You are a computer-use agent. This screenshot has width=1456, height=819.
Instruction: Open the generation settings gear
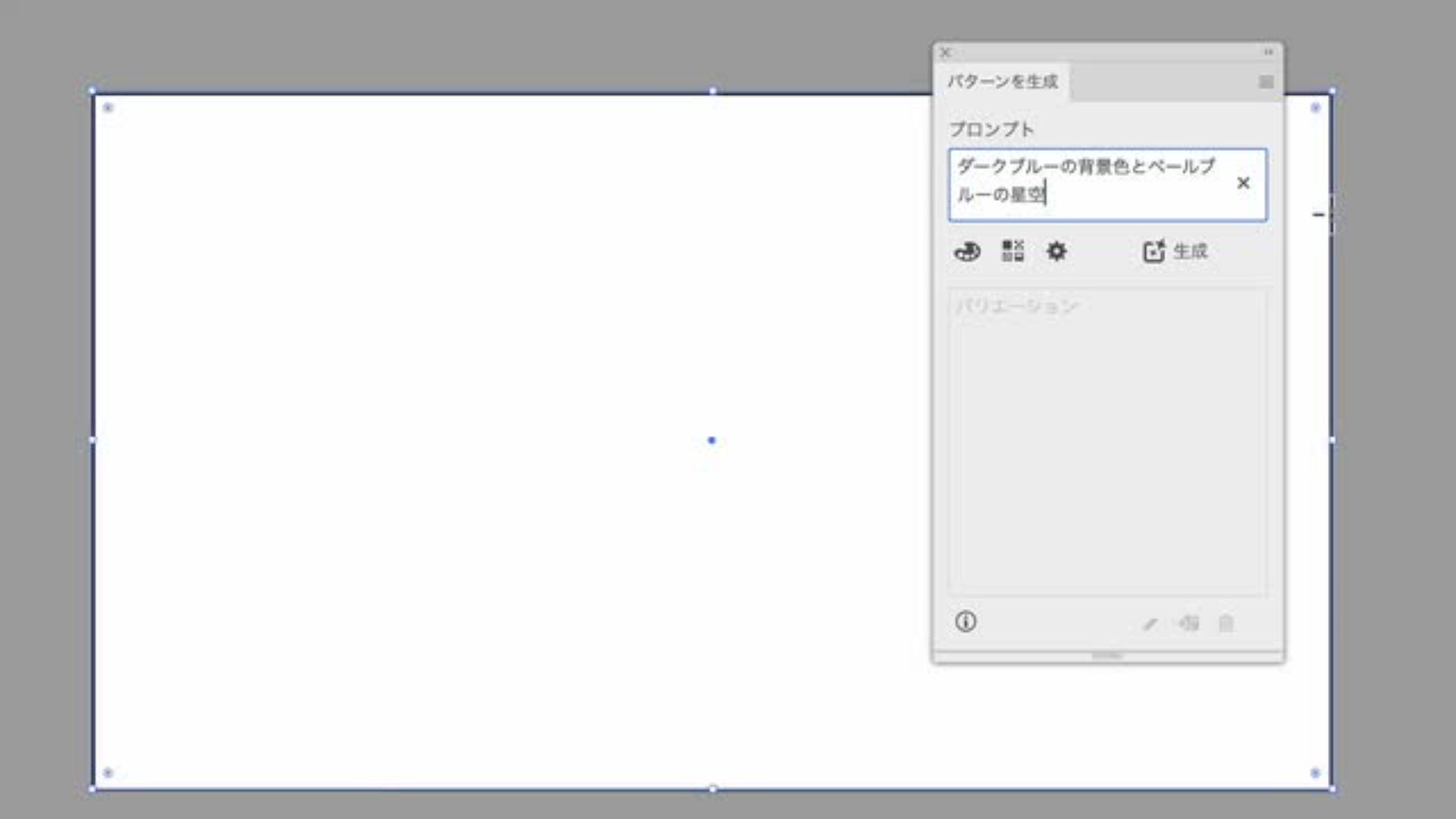(x=1056, y=251)
